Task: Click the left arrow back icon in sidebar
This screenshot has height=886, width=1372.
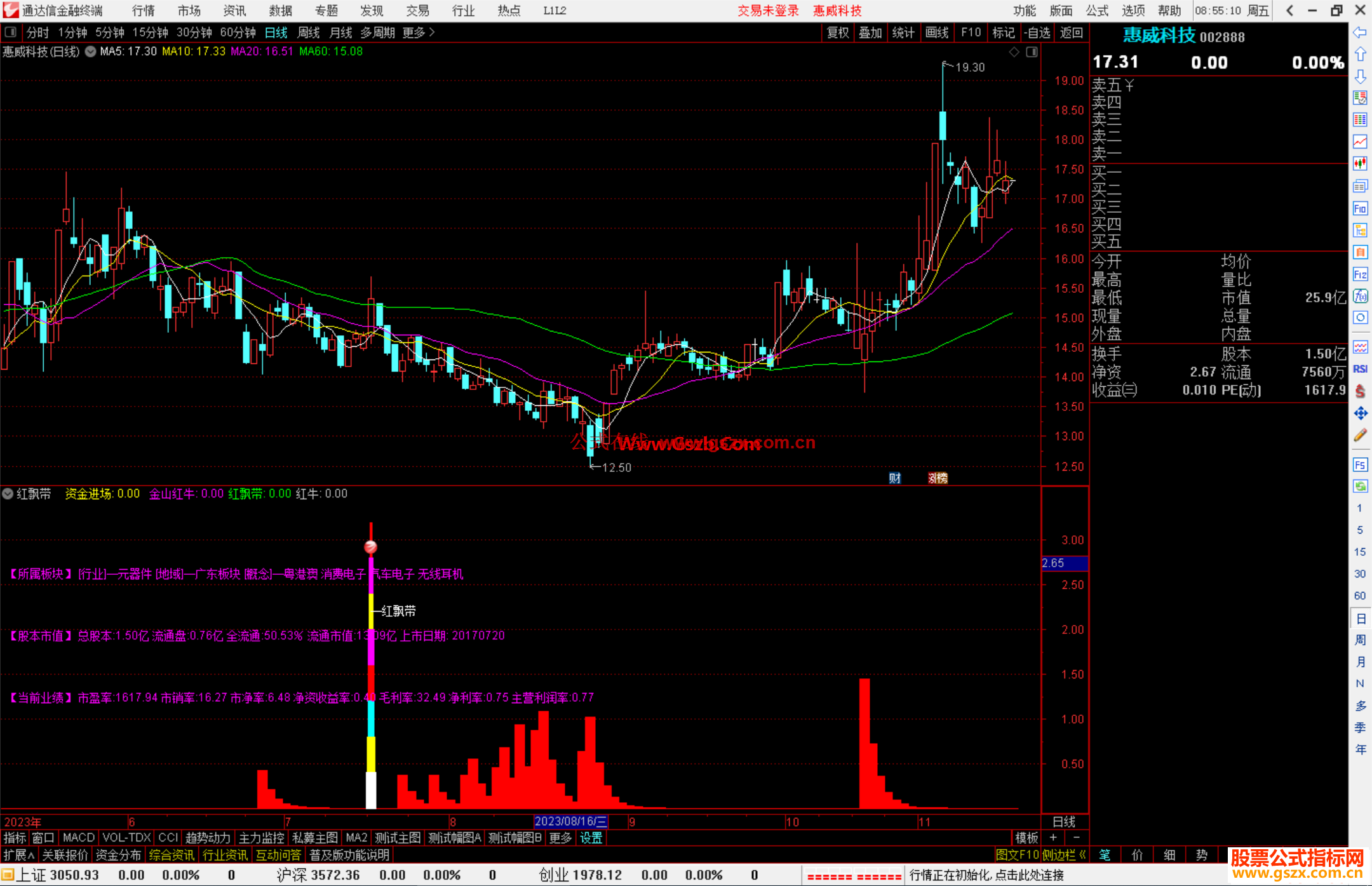Action: 1360,32
